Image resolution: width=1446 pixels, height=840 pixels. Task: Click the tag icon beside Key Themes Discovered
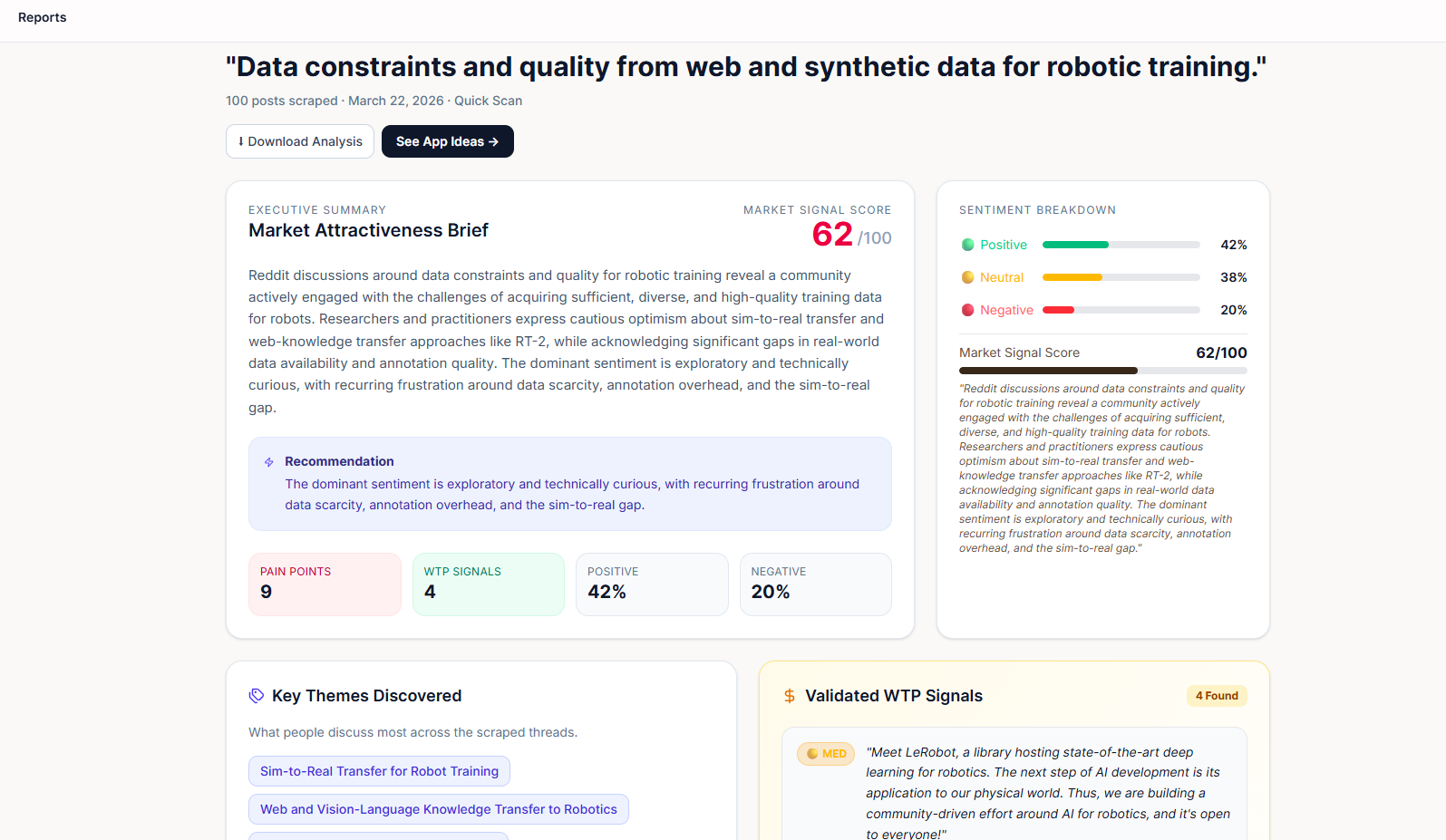point(255,695)
